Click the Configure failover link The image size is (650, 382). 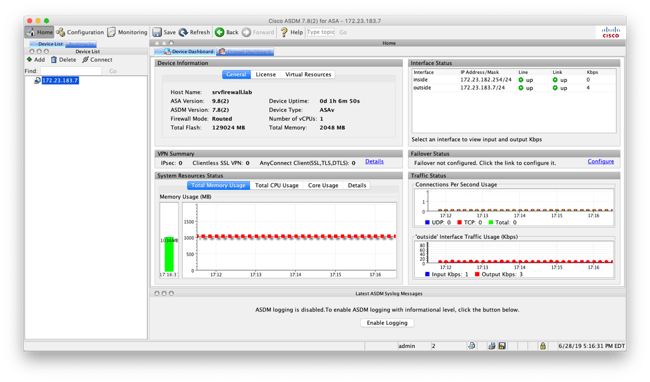click(x=601, y=162)
